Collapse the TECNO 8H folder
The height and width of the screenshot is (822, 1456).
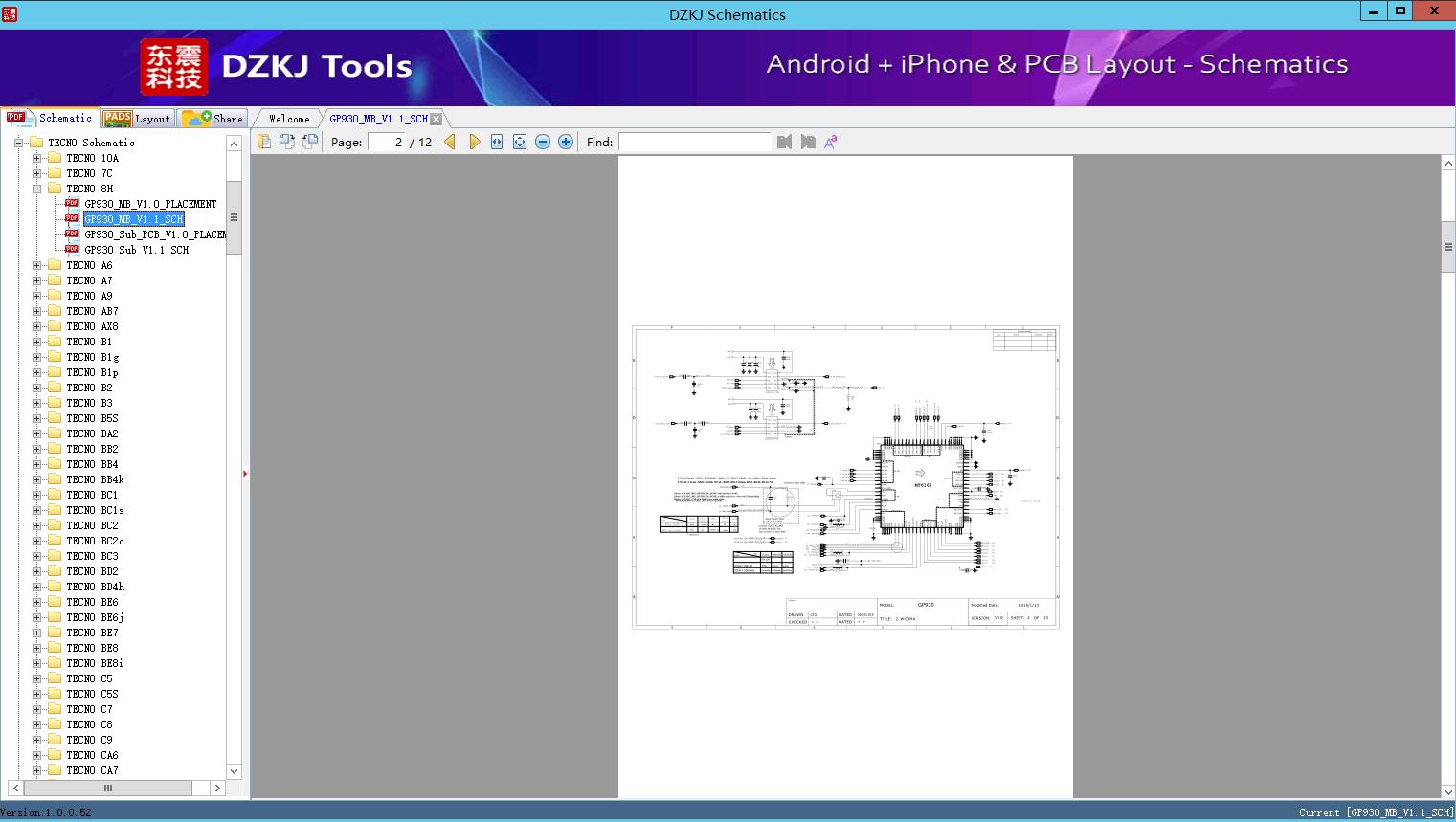click(x=36, y=189)
